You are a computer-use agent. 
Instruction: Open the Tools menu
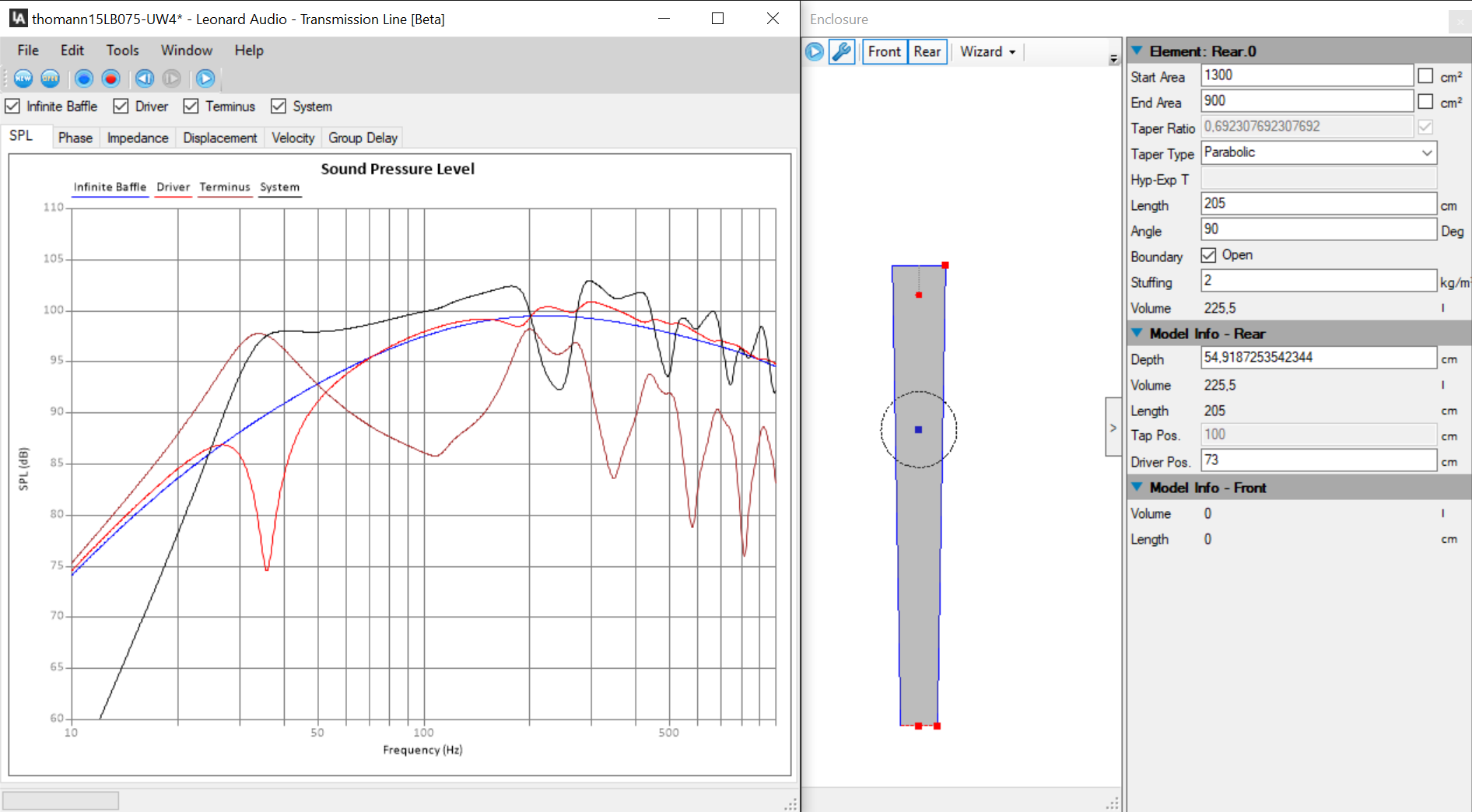pyautogui.click(x=122, y=51)
